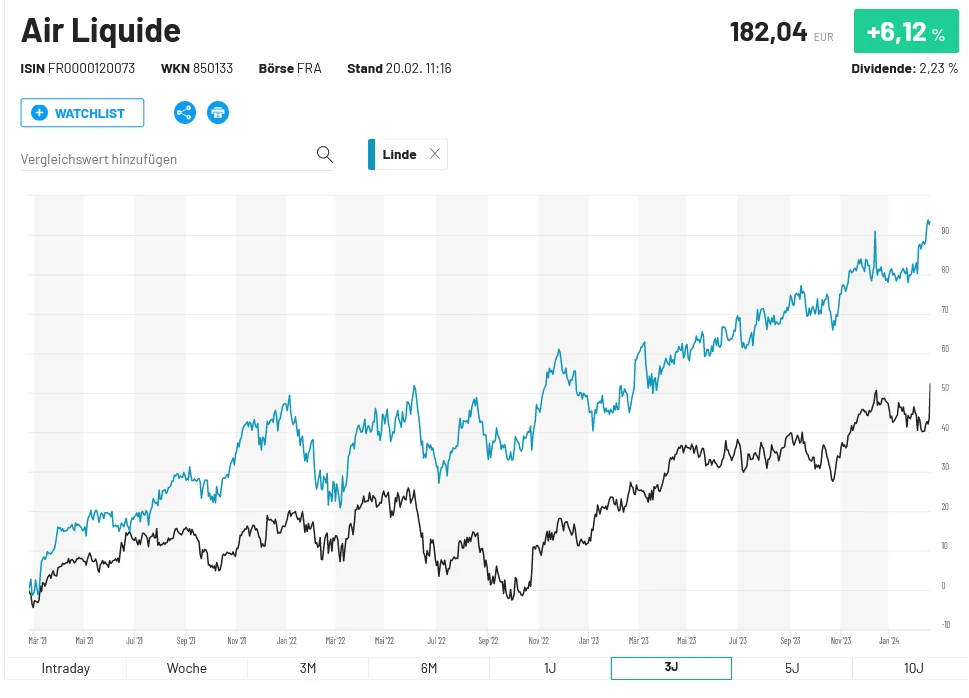Show the 10J long-term chart
969x698 pixels.
[912, 668]
